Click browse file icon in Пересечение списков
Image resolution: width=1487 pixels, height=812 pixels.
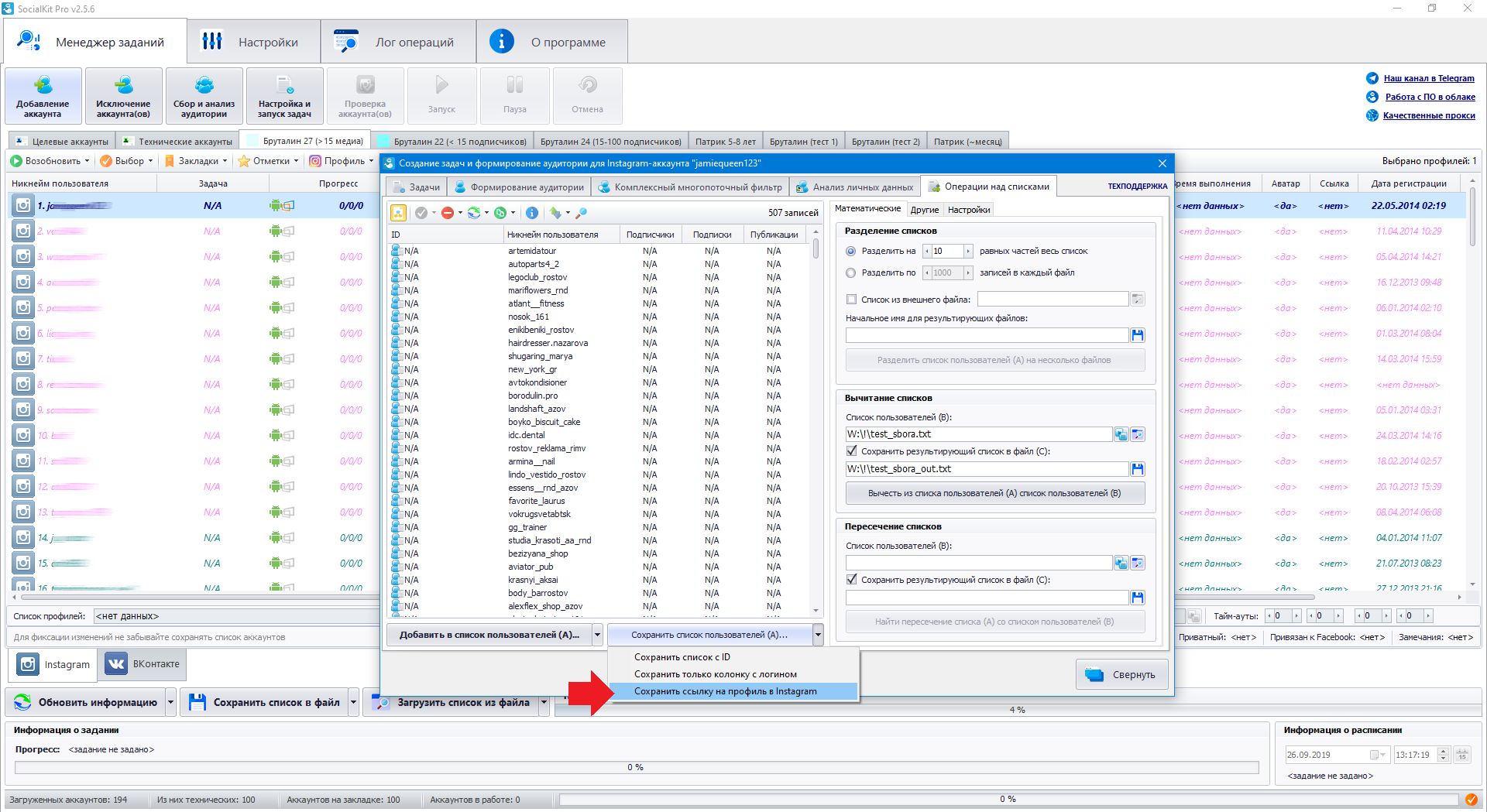tap(1138, 564)
